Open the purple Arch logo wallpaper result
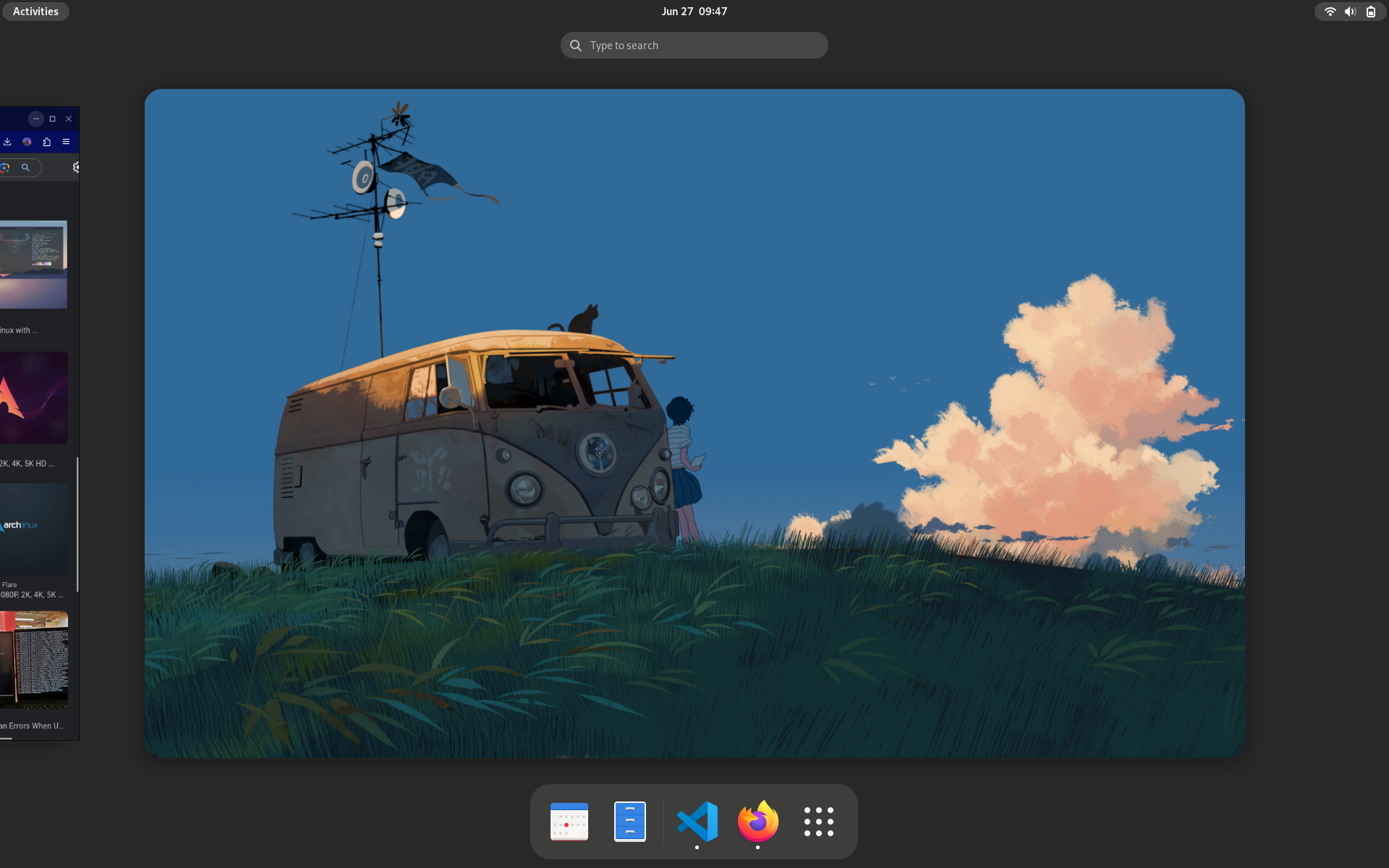This screenshot has width=1389, height=868. tap(34, 398)
